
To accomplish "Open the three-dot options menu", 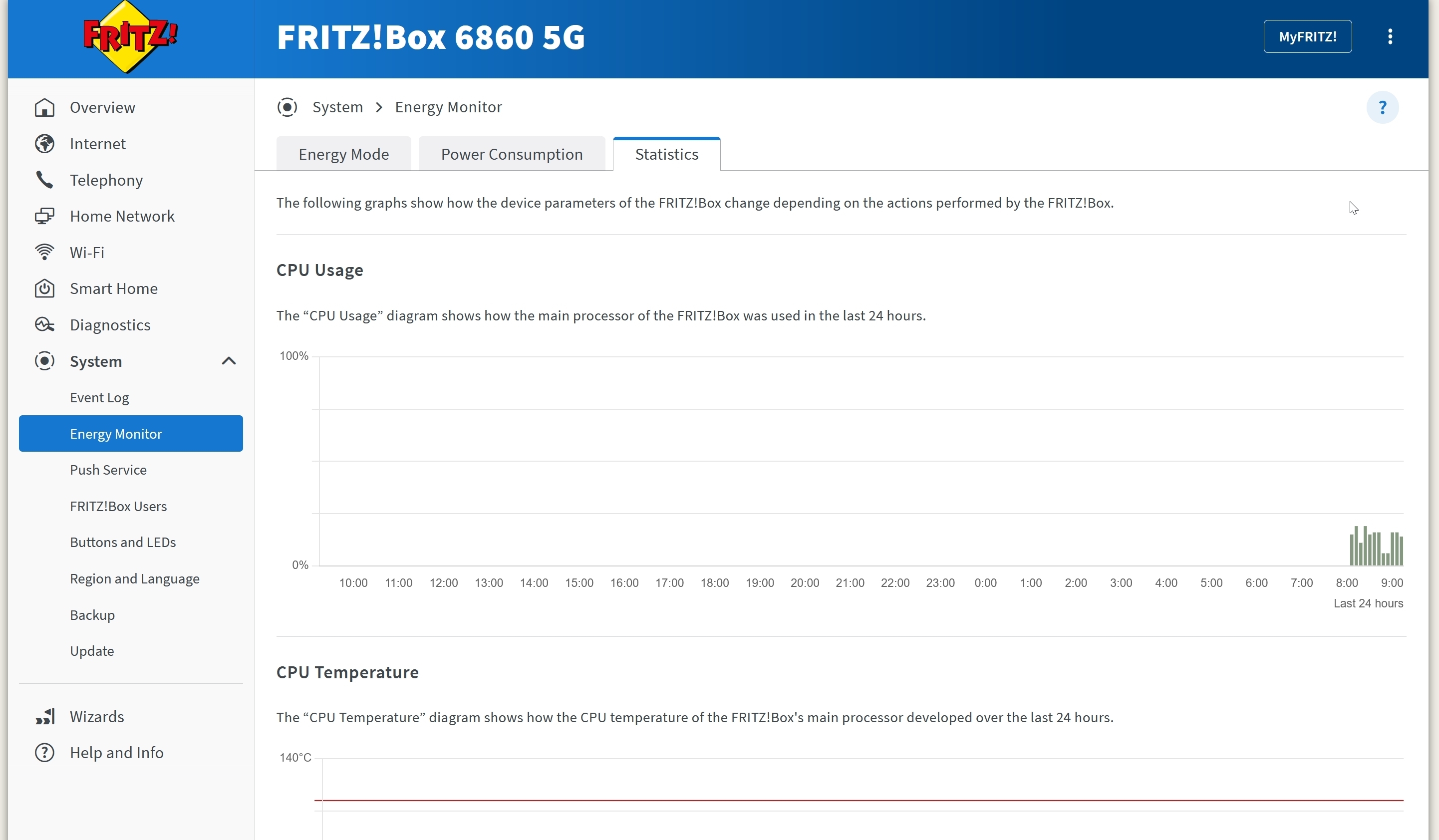I will [1390, 36].
